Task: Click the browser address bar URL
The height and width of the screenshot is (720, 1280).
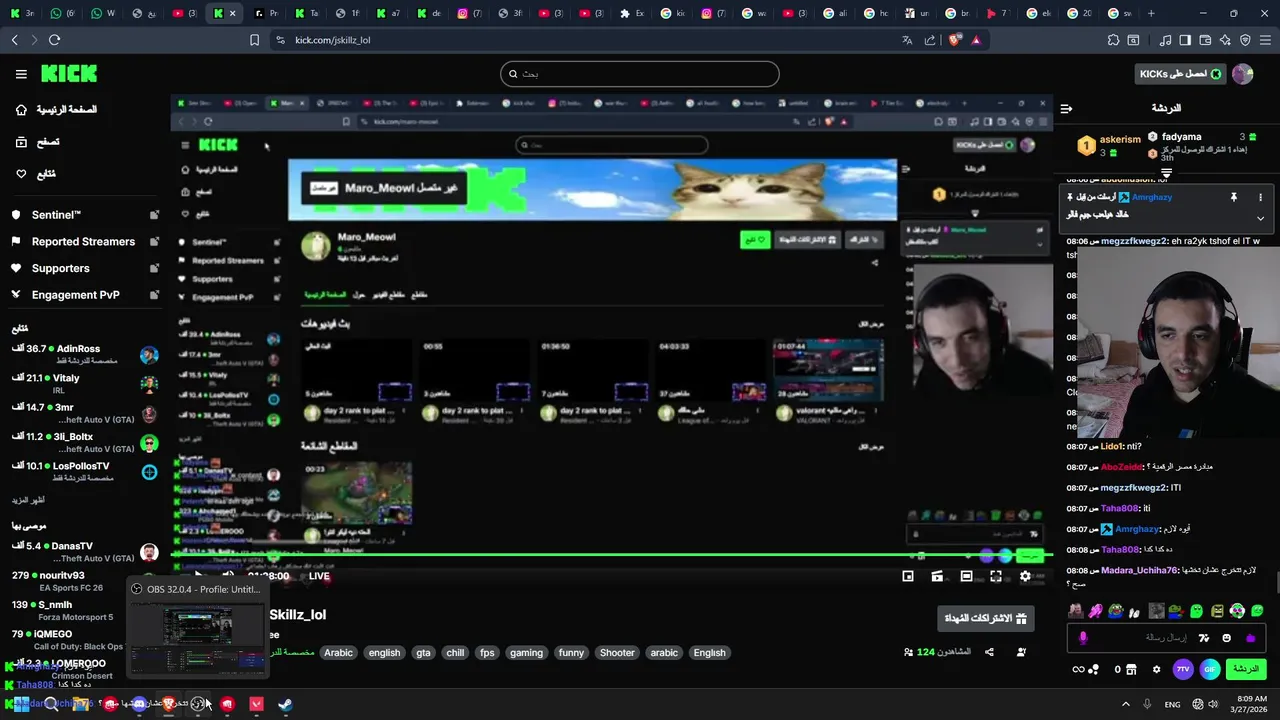Action: pyautogui.click(x=333, y=40)
